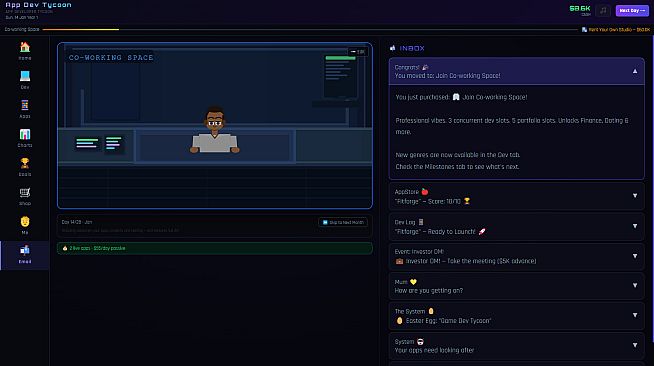Click the INBOX heading icon
Viewport: 654px width, 366px height.
[x=392, y=48]
